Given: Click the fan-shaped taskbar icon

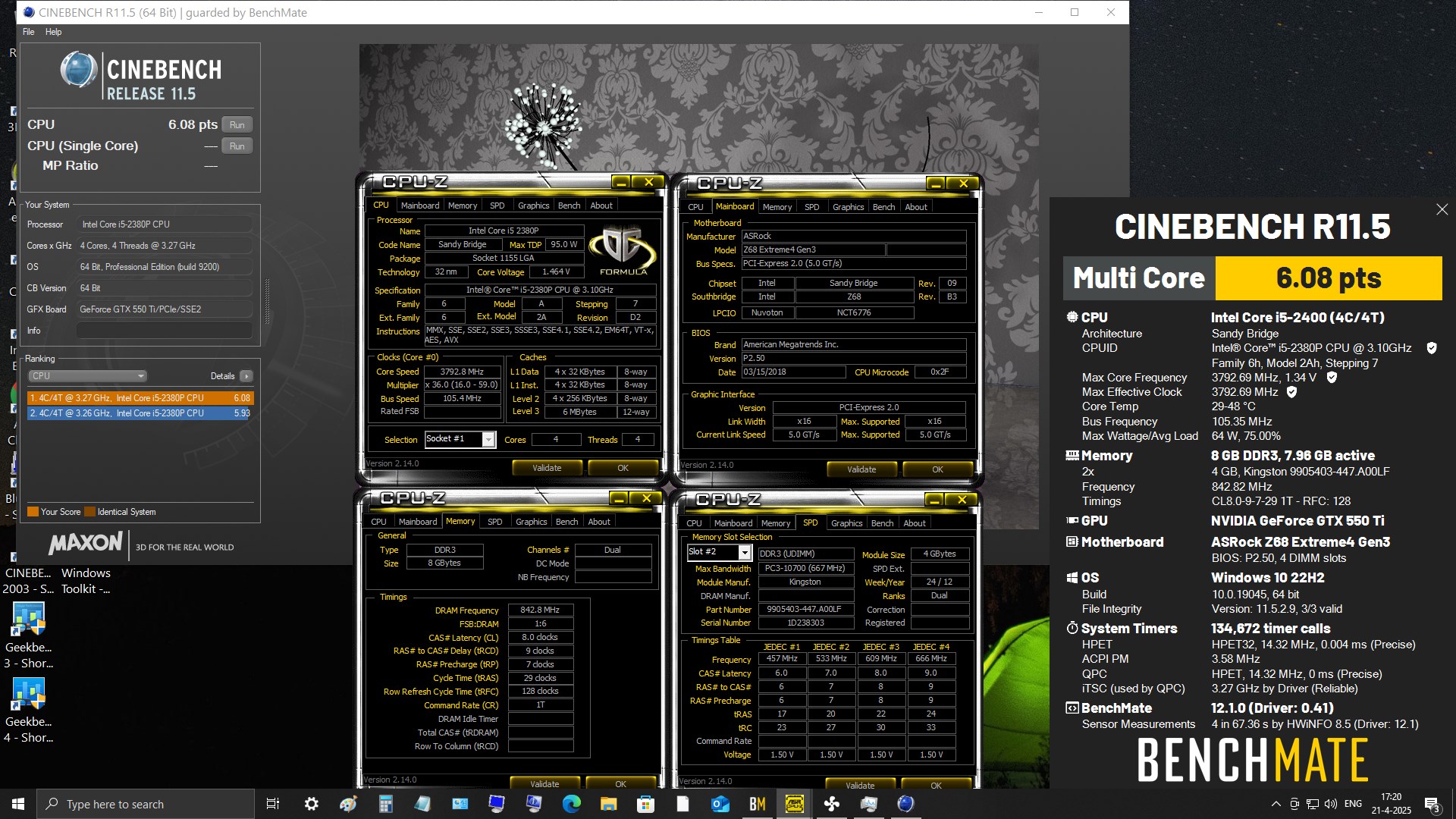Looking at the screenshot, I should click(831, 804).
